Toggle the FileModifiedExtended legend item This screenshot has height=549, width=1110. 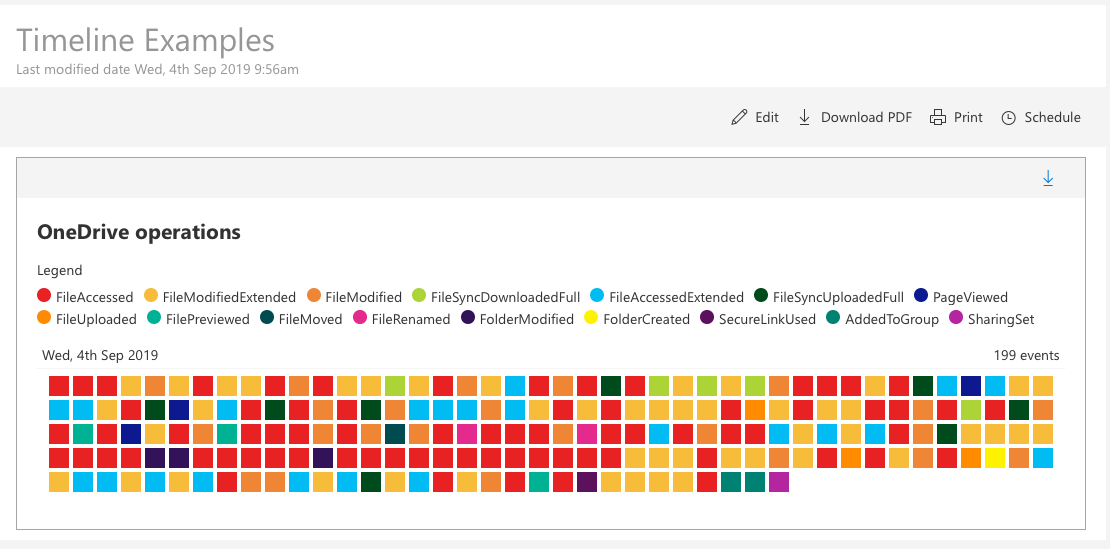220,297
